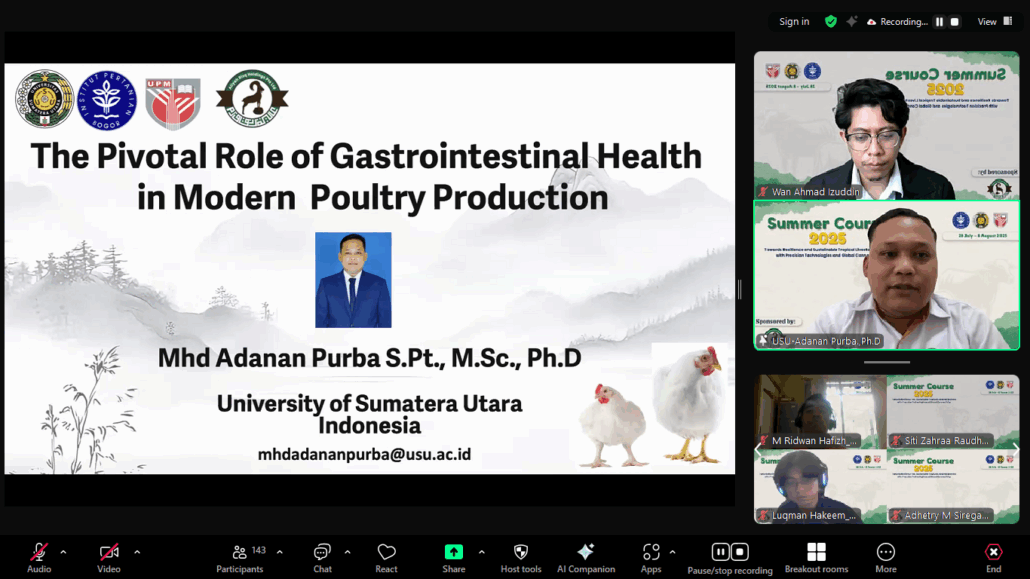
Task: Click the green Share screen icon
Action: tap(453, 553)
